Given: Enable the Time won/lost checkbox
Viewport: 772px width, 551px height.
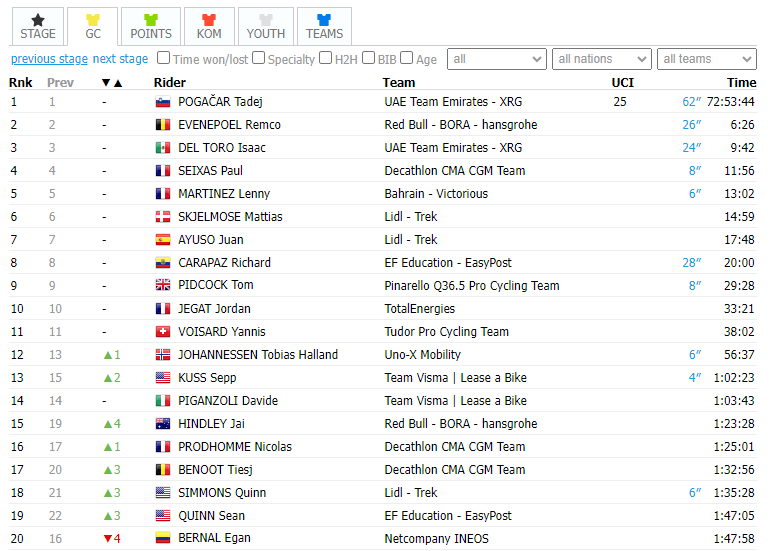Looking at the screenshot, I should 163,58.
